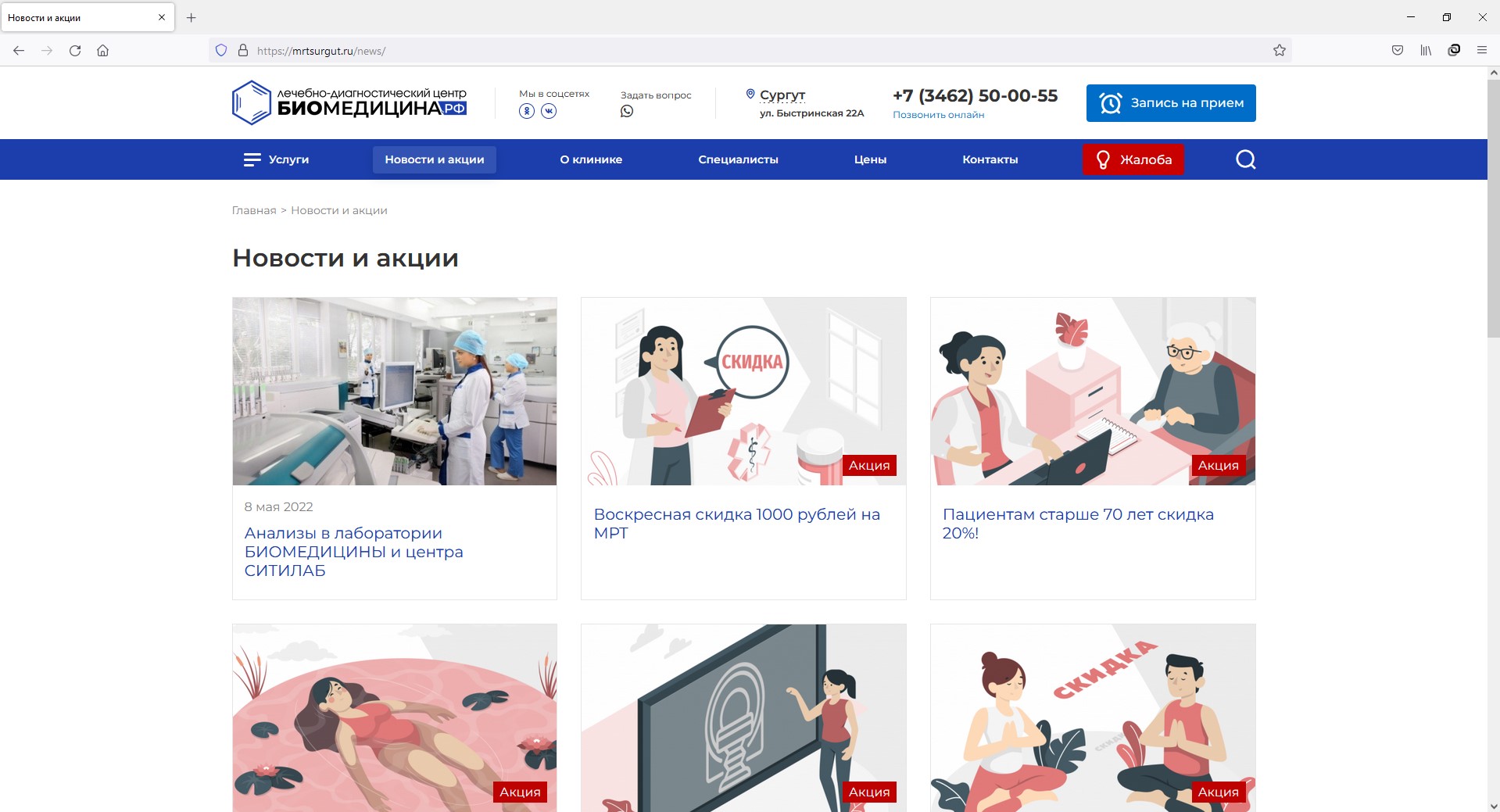Go back with the browser back arrow

[19, 51]
